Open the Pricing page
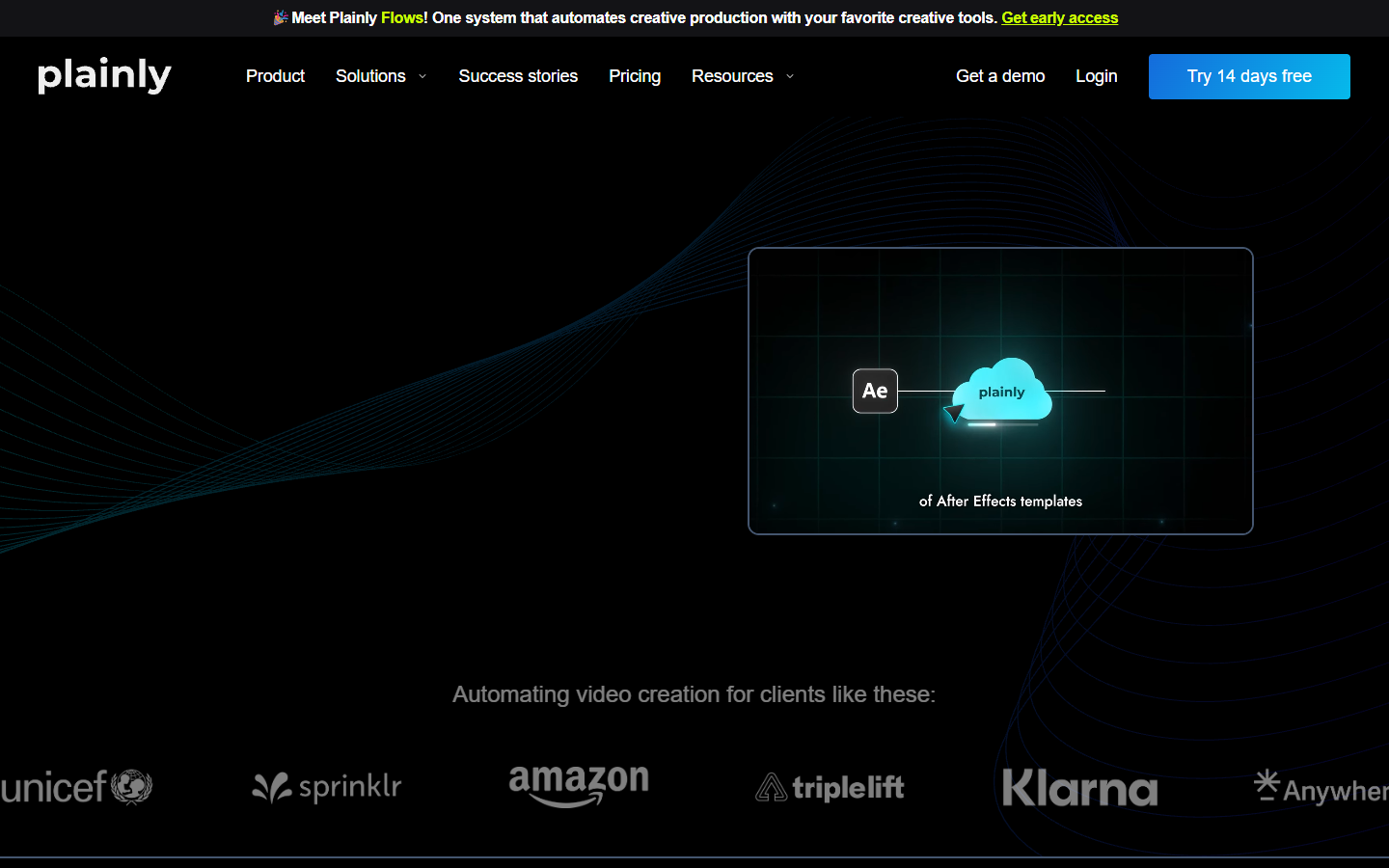 [x=635, y=76]
